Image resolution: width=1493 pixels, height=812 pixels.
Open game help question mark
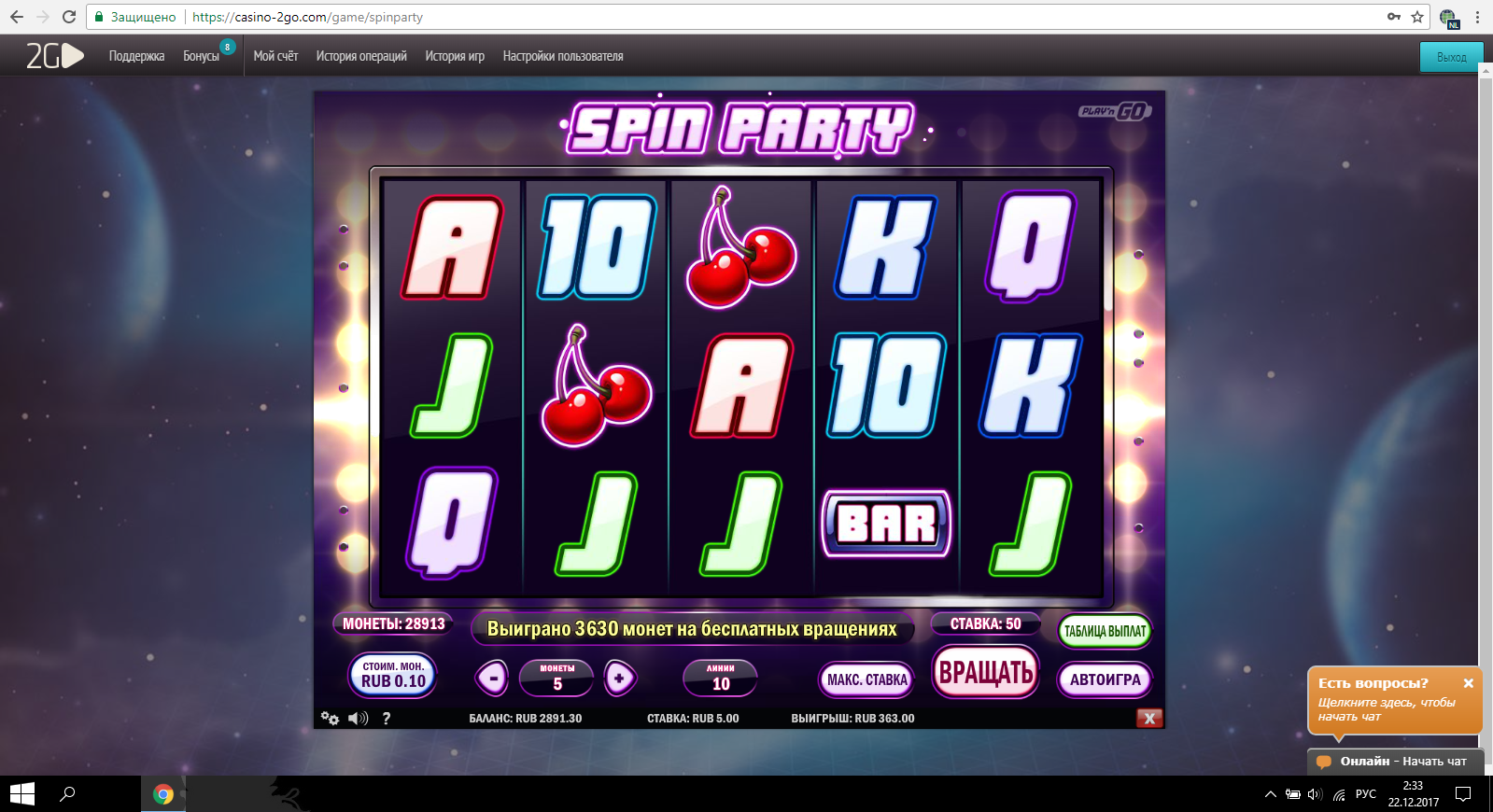click(386, 718)
